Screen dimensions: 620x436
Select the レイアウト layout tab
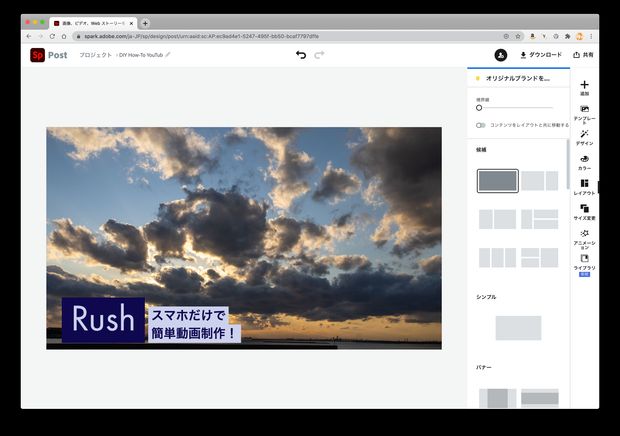tap(584, 187)
